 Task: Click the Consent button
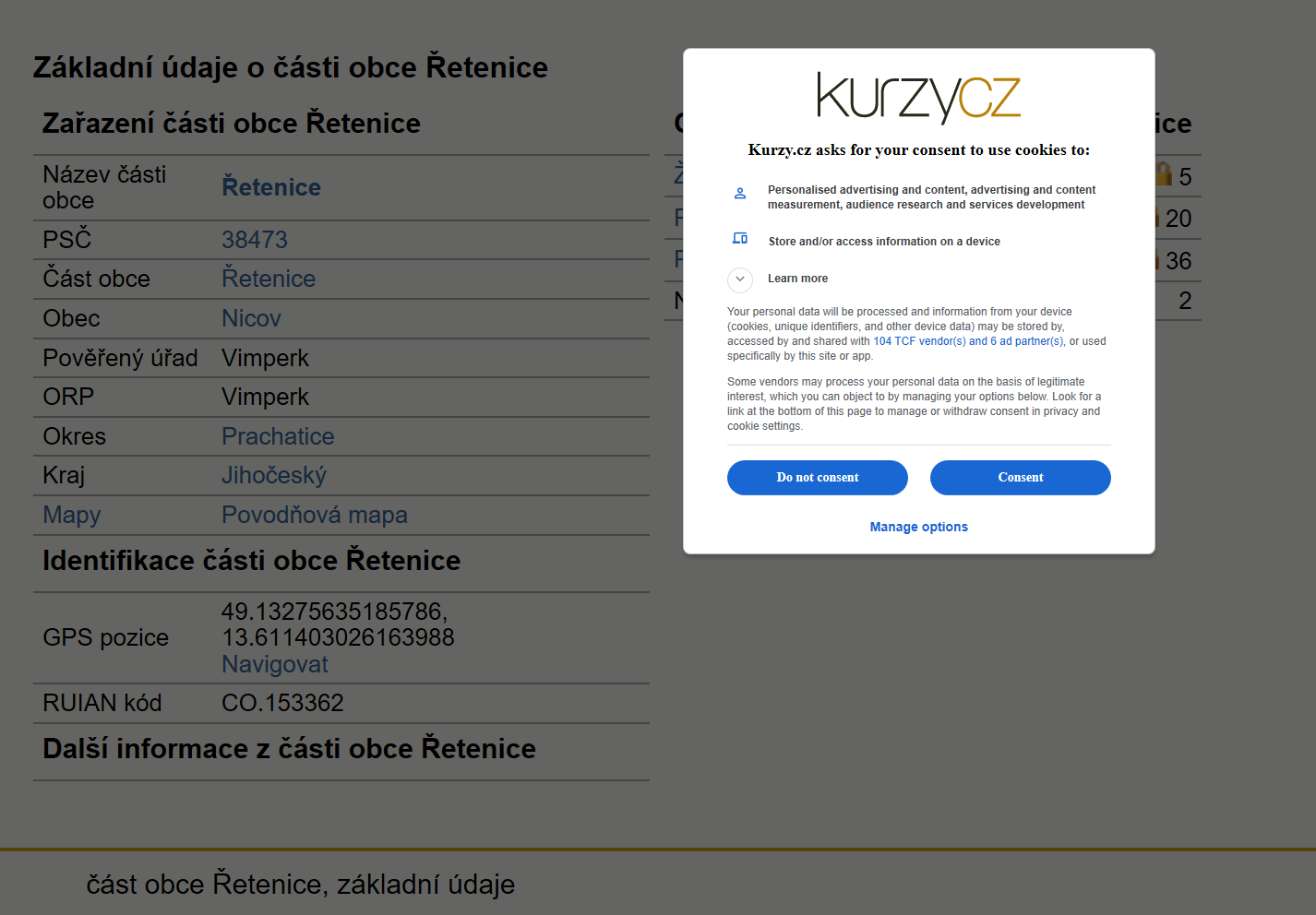click(1021, 478)
